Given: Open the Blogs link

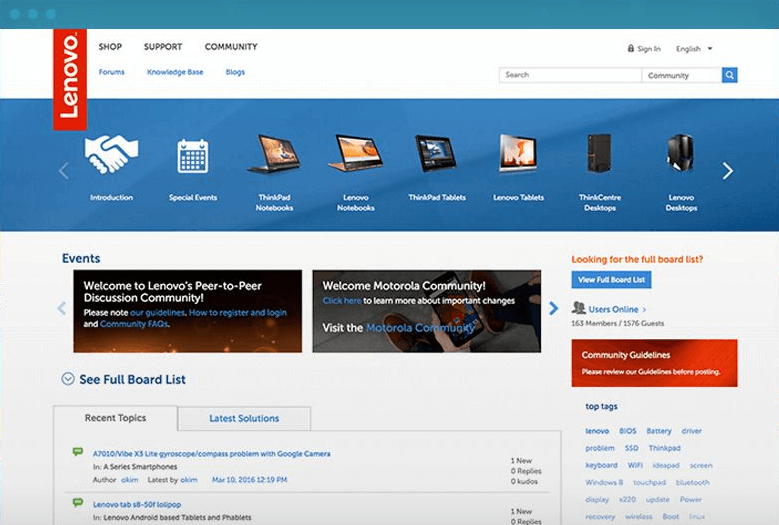Looking at the screenshot, I should [x=235, y=72].
